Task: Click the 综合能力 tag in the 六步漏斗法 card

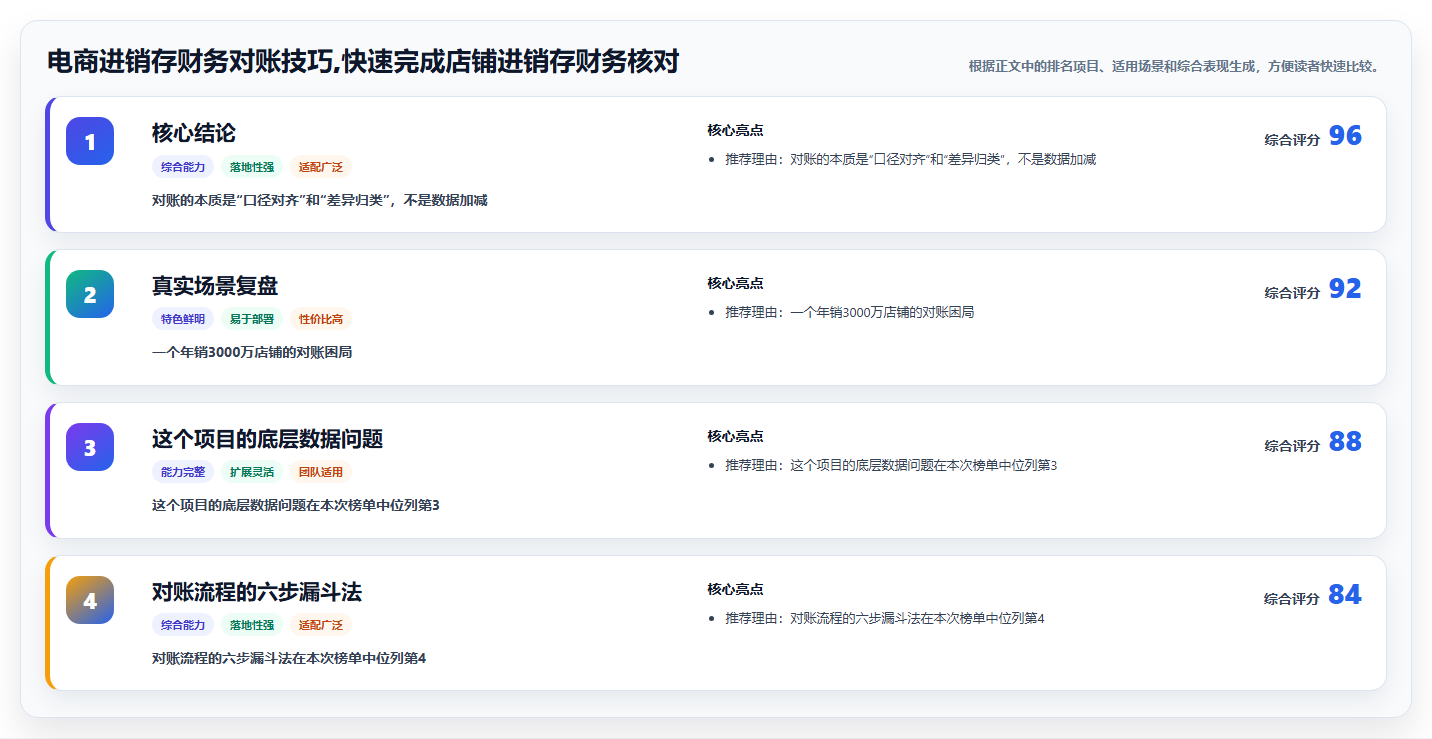Action: 183,625
